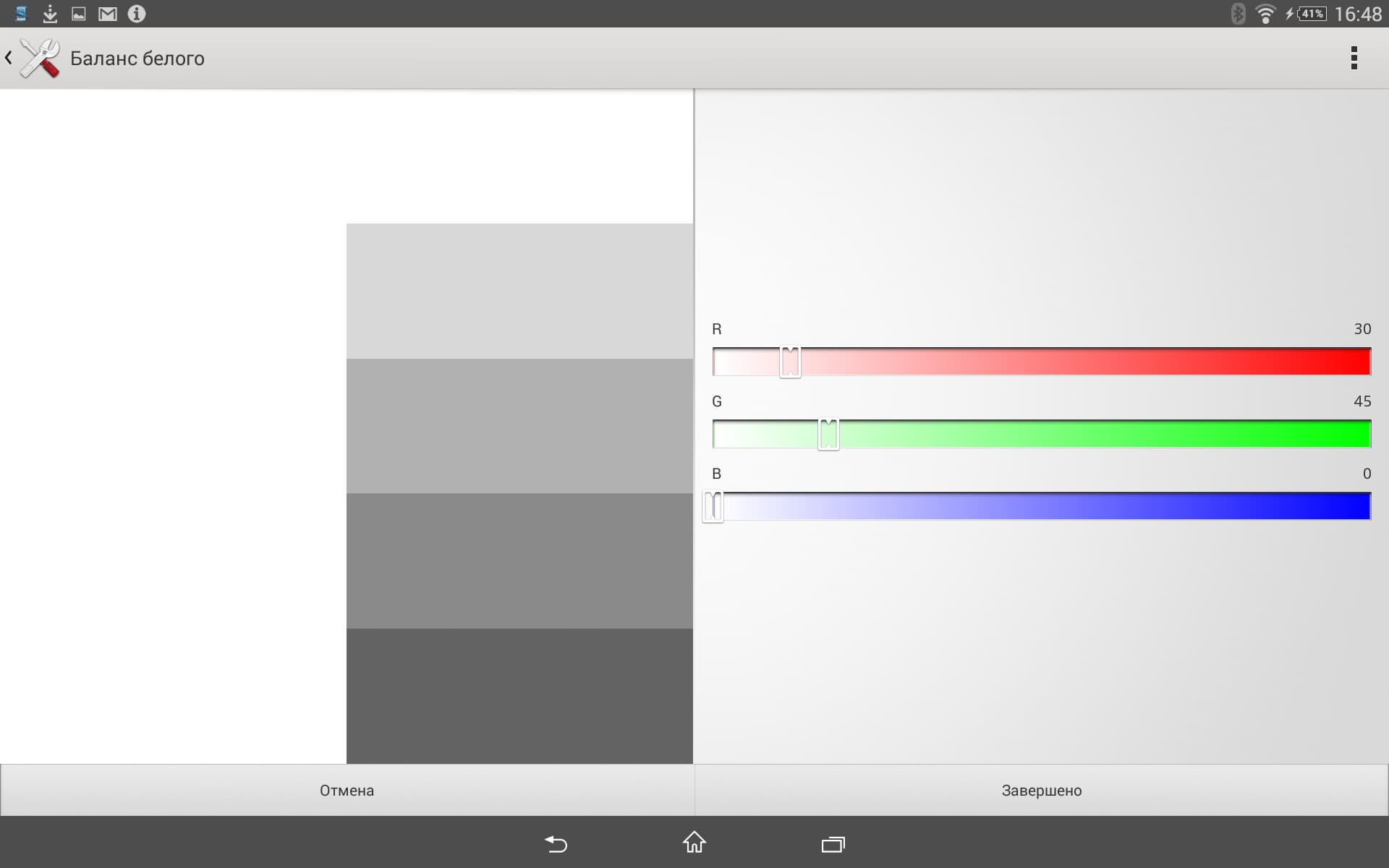Screen dimensions: 1389x868
Task: Tap the download notification icon
Action: [x=50, y=14]
